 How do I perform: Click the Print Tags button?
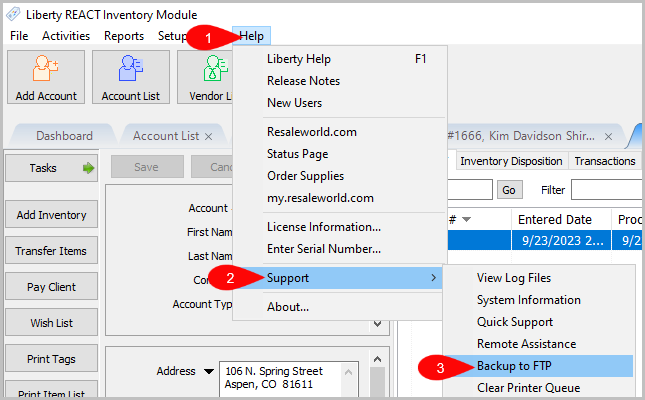(x=51, y=358)
